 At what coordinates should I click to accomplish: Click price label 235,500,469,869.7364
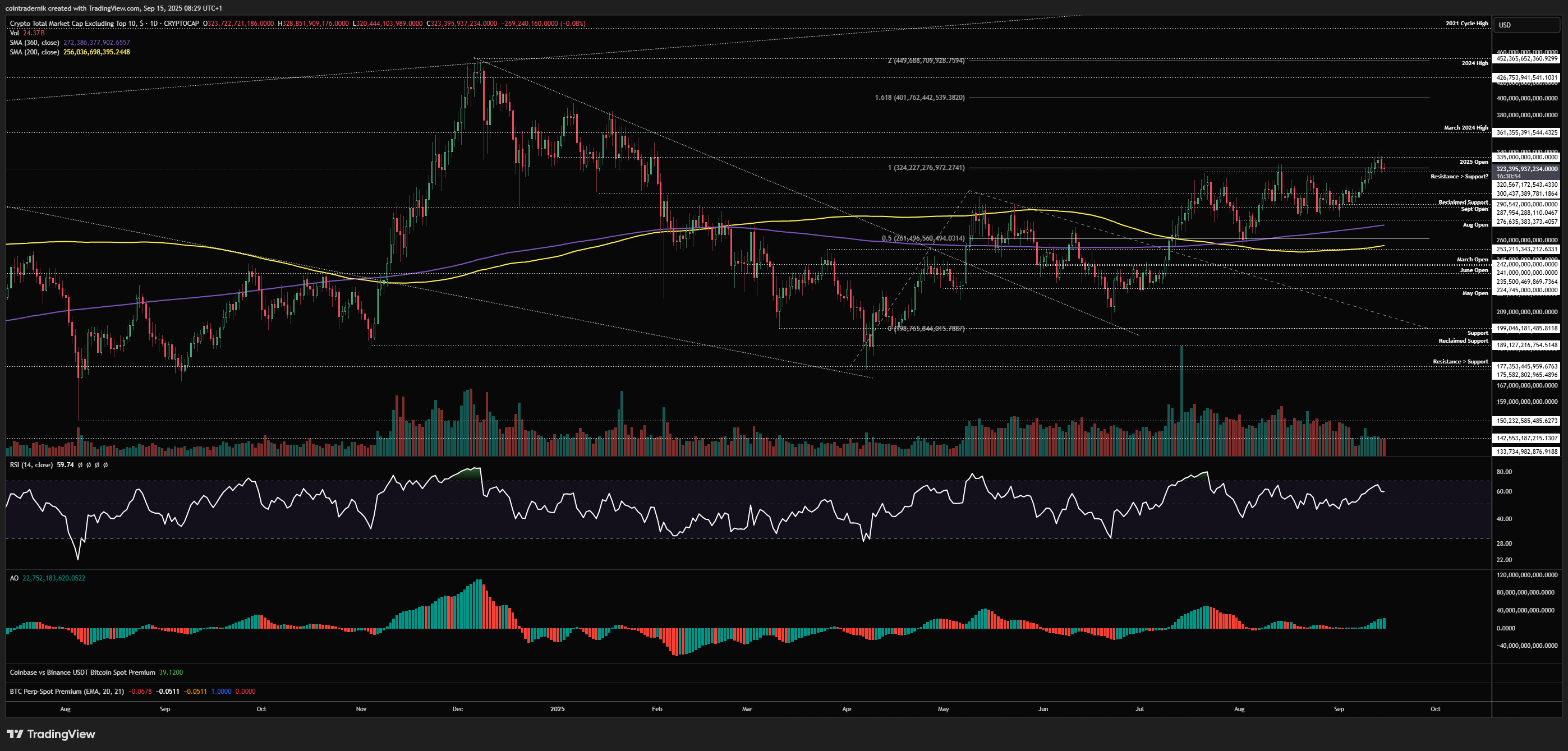(x=1527, y=282)
